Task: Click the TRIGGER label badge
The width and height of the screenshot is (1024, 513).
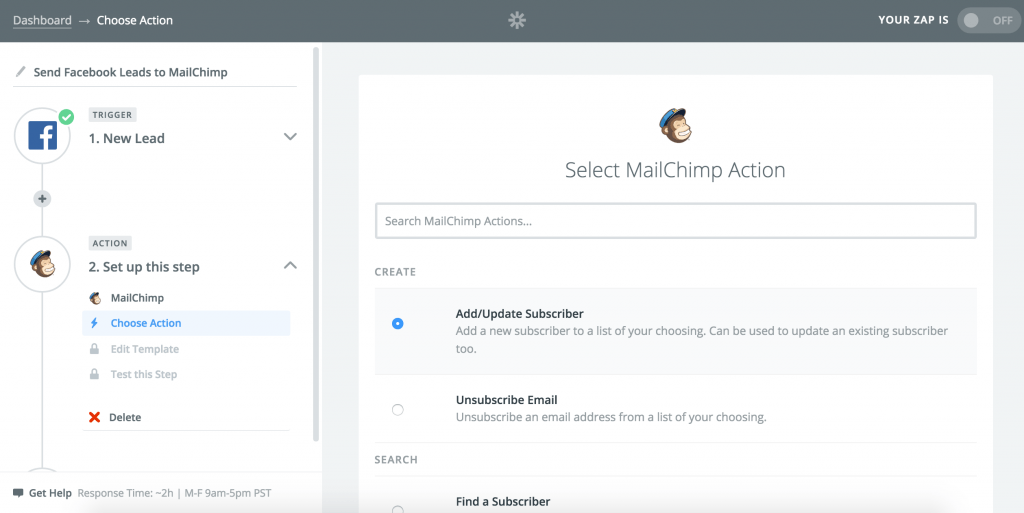Action: (x=112, y=115)
